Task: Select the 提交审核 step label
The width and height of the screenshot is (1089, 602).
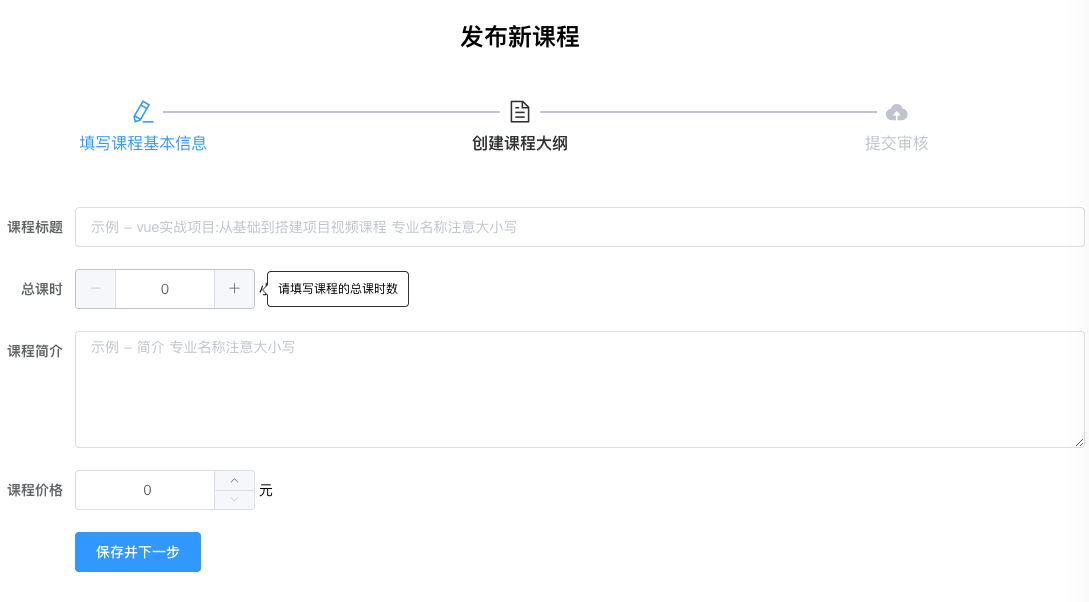Action: (x=897, y=143)
